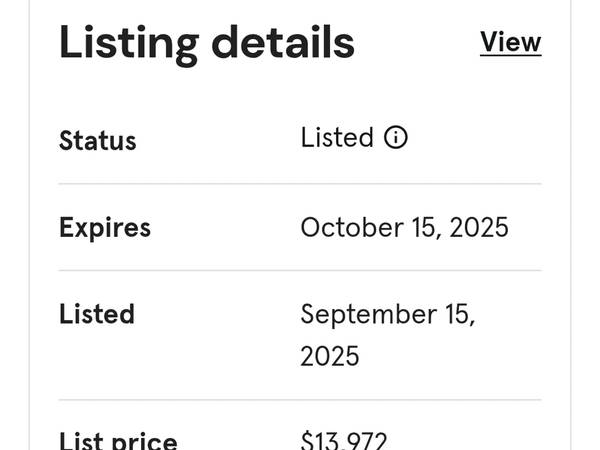Click the Status row label

pyautogui.click(x=98, y=140)
